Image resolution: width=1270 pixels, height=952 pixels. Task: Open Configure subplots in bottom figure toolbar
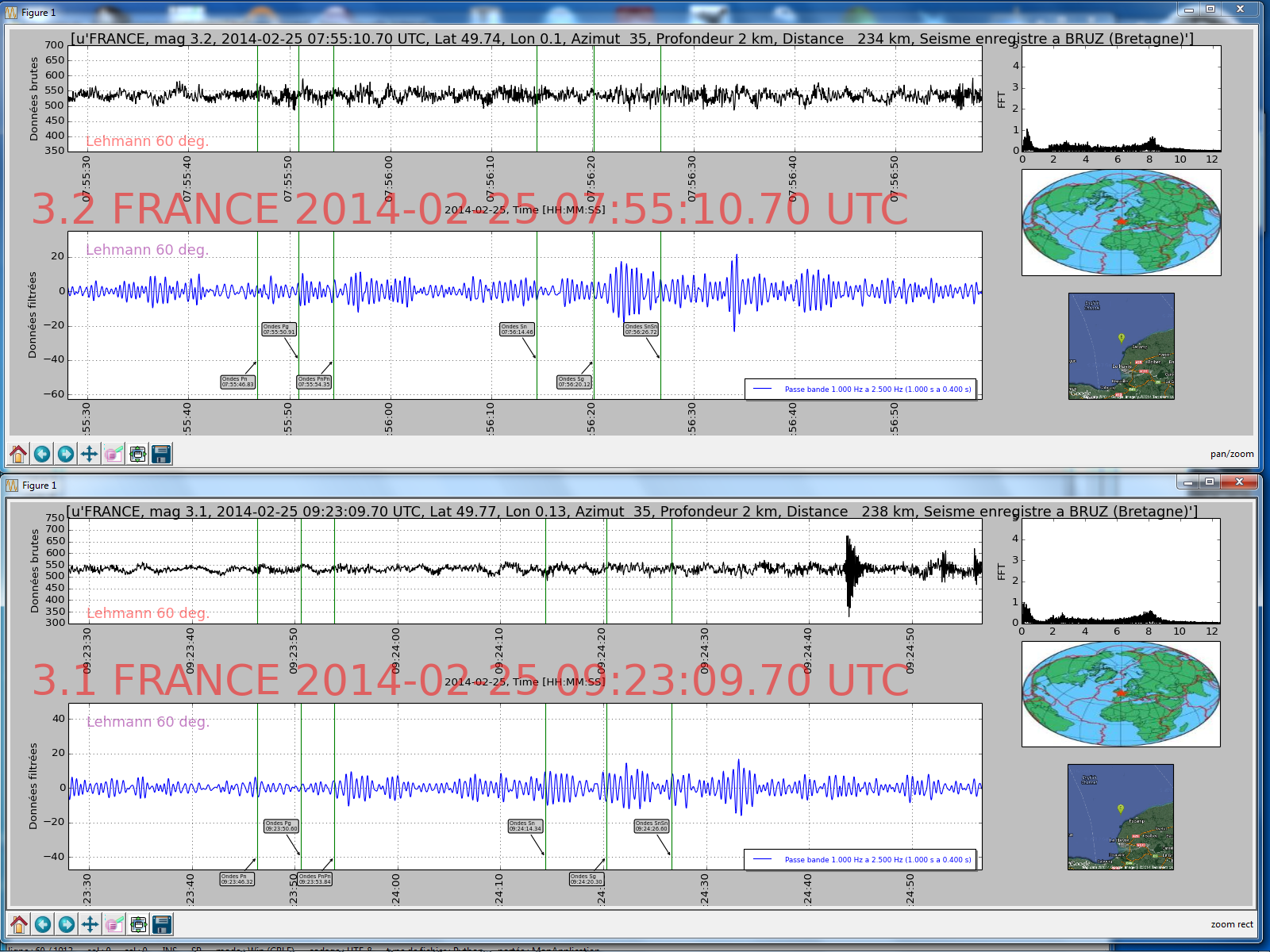click(x=138, y=924)
